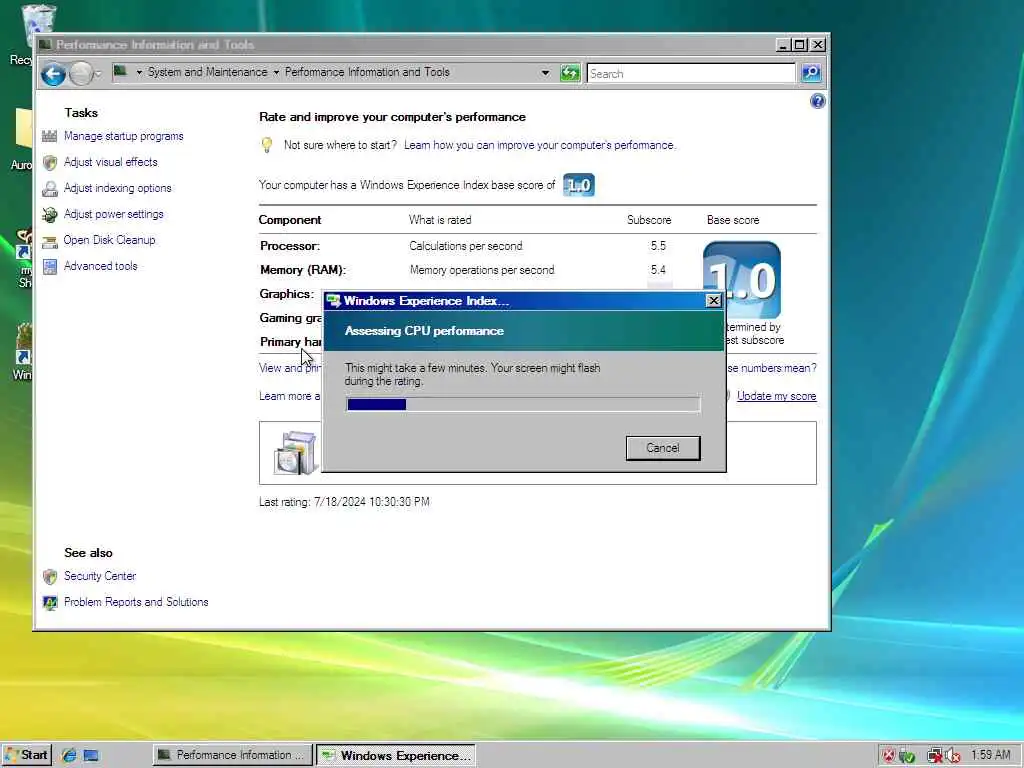Screen dimensions: 1024x768
Task: Launch Internet Explorer from Quick Launch
Action: pyautogui.click(x=69, y=756)
